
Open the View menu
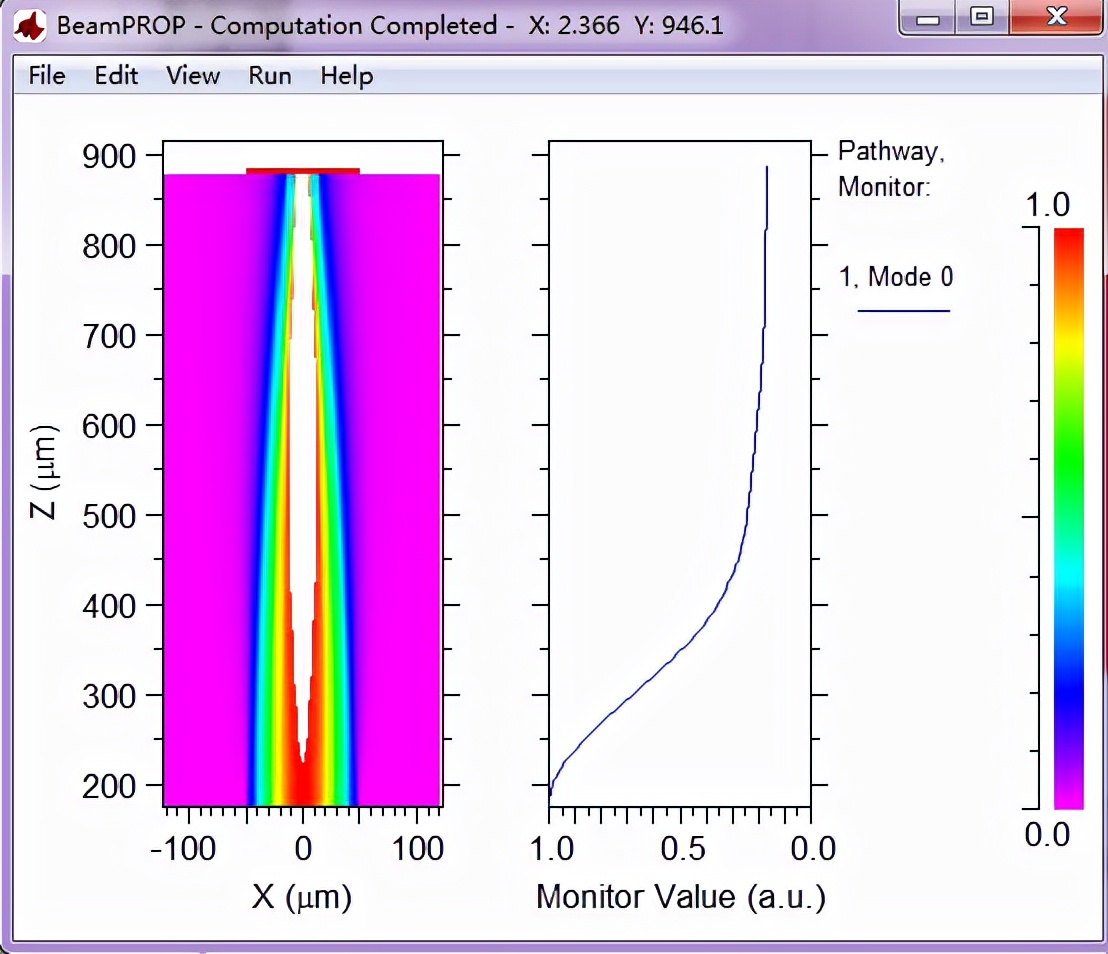[192, 75]
